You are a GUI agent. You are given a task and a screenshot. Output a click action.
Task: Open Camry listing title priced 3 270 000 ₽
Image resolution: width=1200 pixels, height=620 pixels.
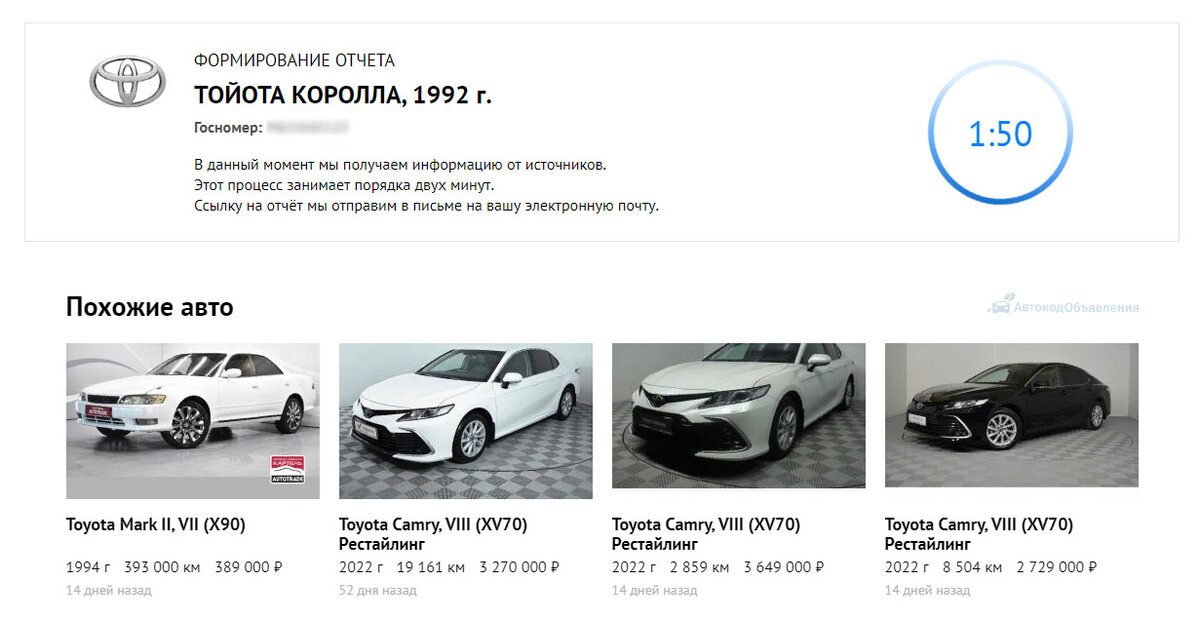pyautogui.click(x=433, y=534)
